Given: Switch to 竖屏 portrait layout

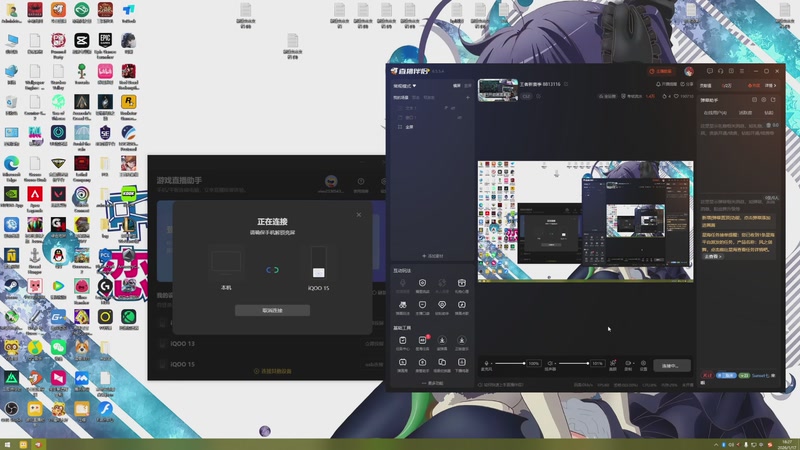Looking at the screenshot, I should (468, 86).
